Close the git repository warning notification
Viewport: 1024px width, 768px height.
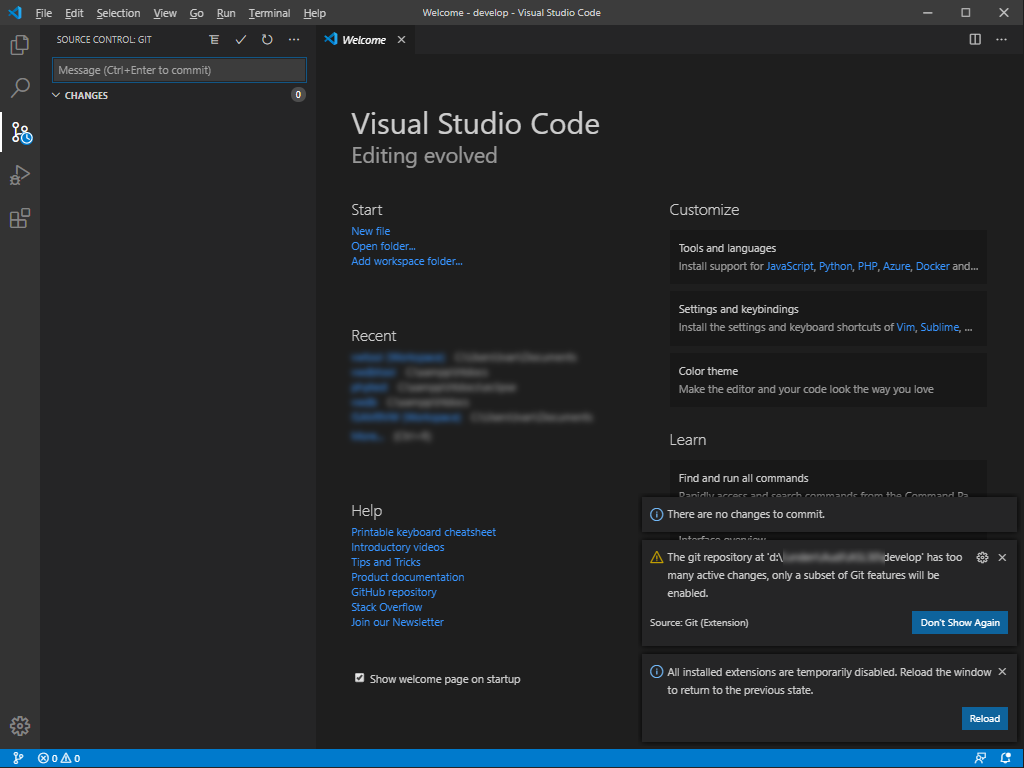(x=1002, y=557)
